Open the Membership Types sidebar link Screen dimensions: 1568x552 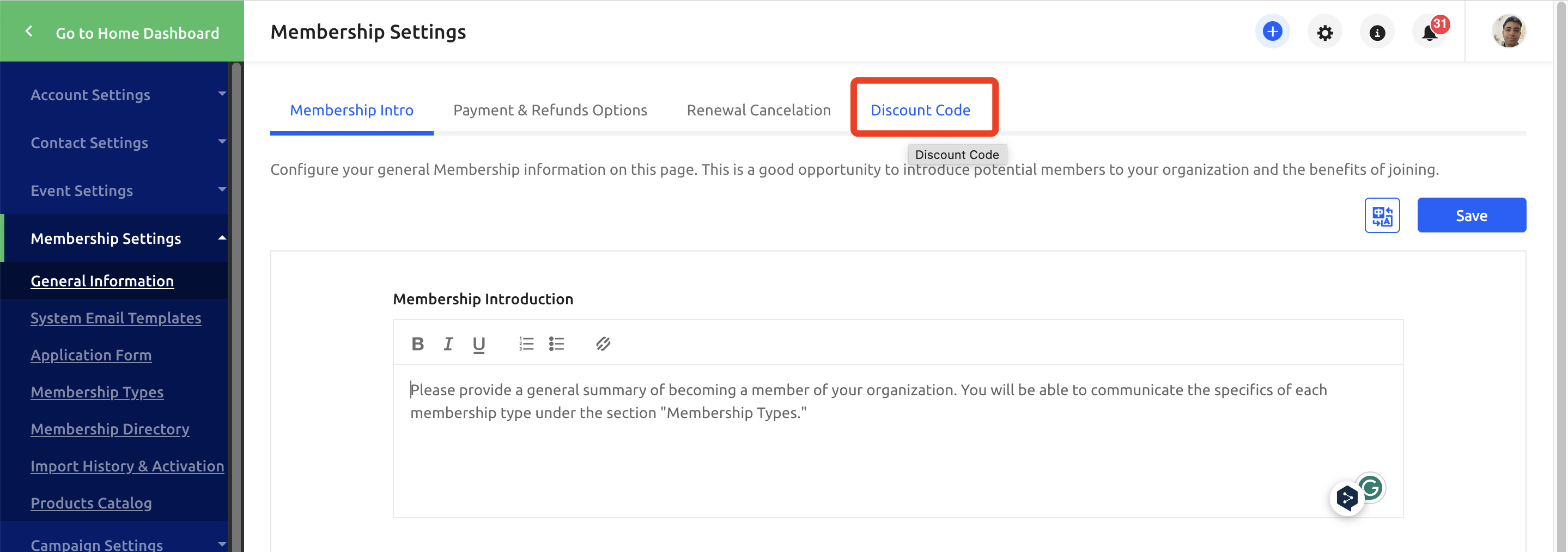point(97,392)
